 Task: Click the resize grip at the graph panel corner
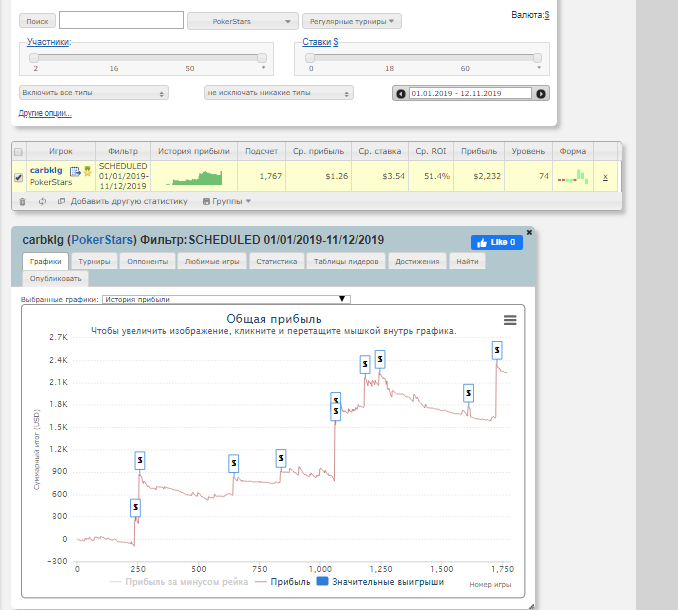click(x=531, y=607)
